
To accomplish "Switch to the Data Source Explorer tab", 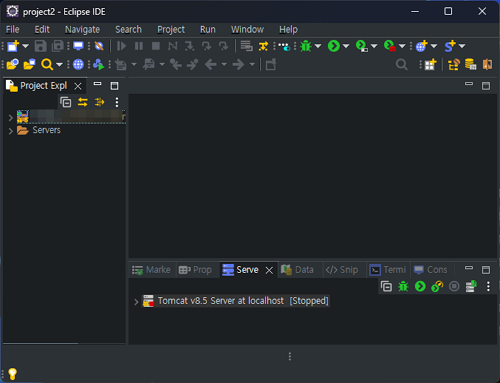I will pos(297,270).
